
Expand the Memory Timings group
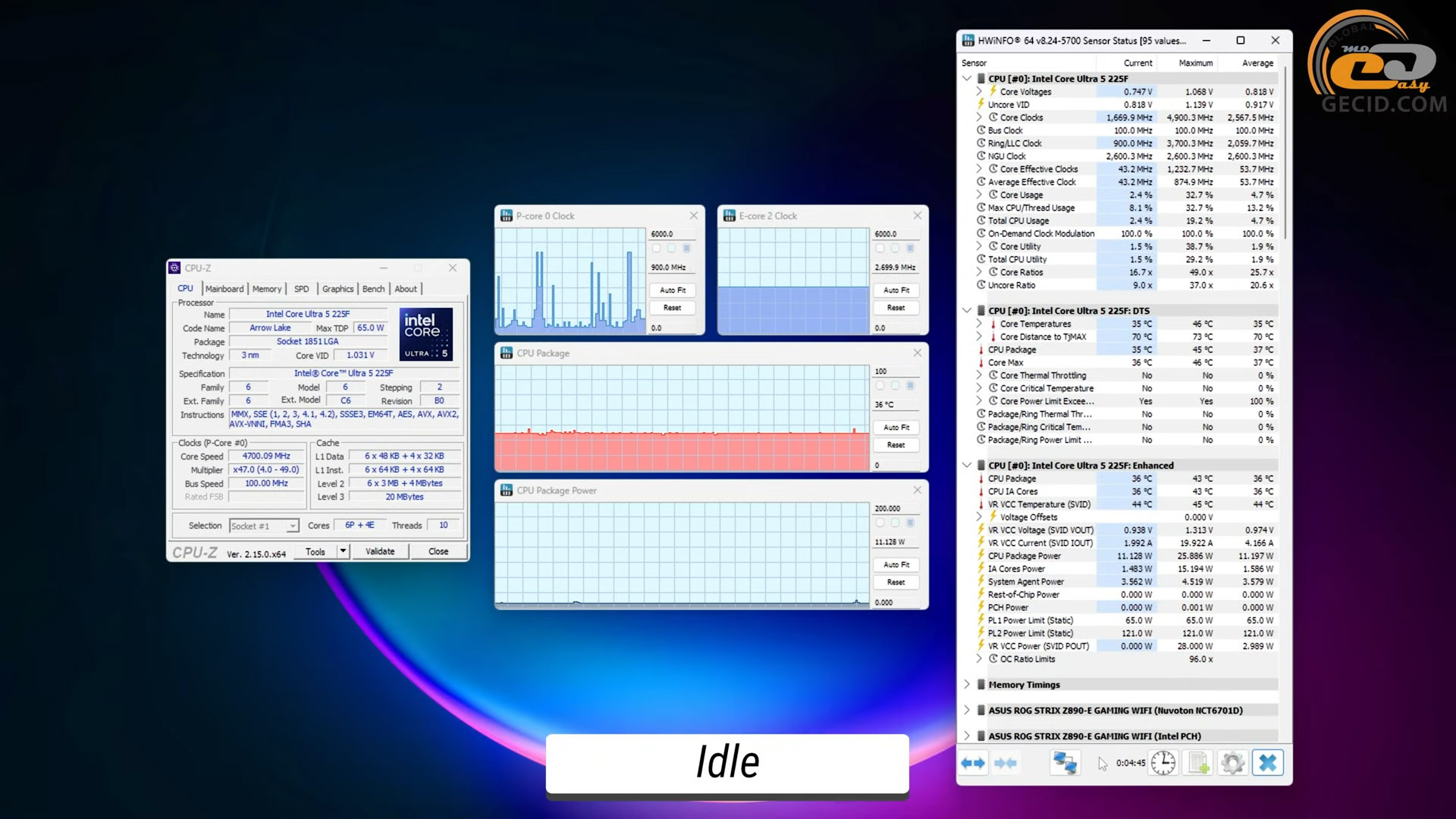pos(967,685)
